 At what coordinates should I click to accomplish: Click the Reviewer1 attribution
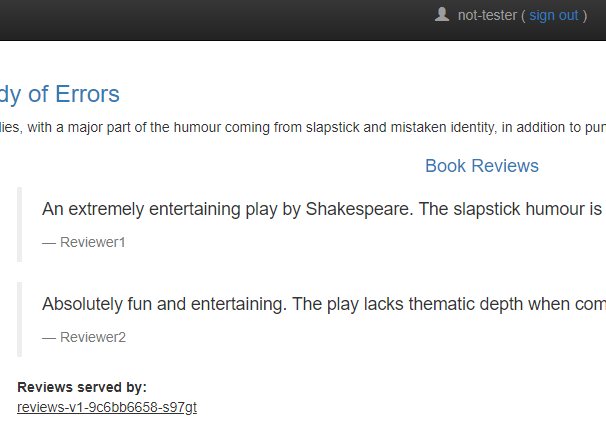83,242
